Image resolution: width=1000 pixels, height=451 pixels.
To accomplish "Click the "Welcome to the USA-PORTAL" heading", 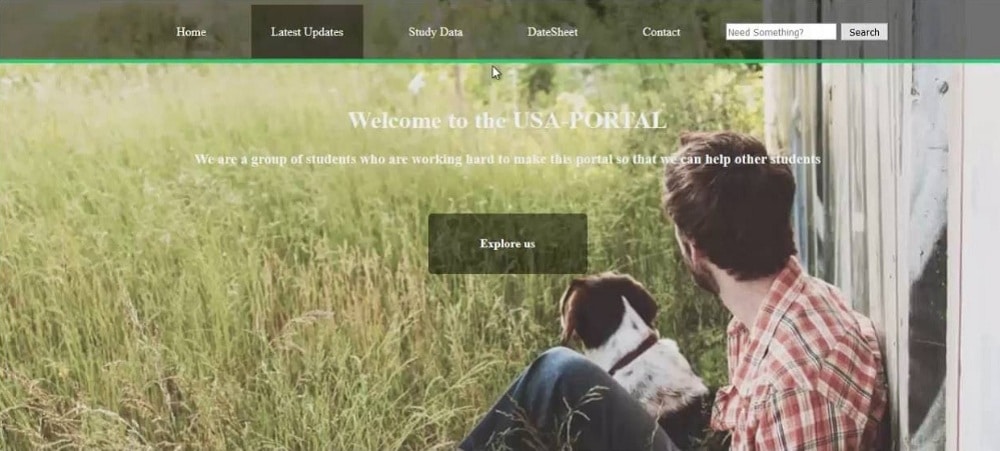I will (508, 120).
